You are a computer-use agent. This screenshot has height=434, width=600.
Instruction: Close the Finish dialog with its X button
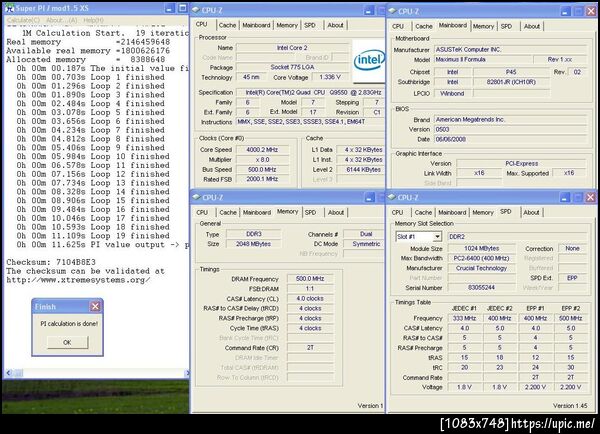pyautogui.click(x=95, y=306)
